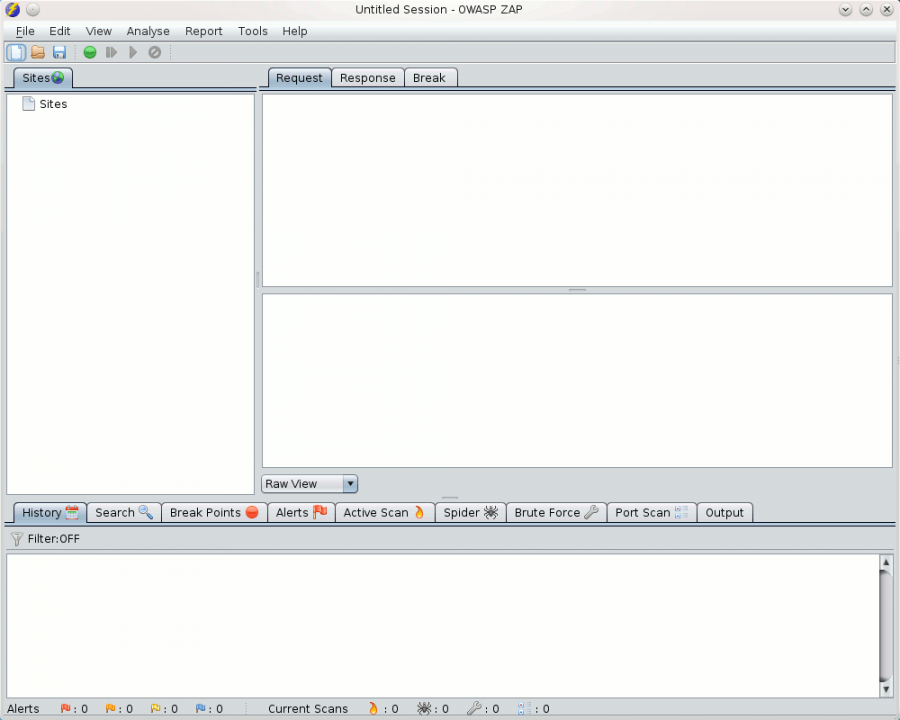The height and width of the screenshot is (720, 900).
Task: Open the Tools menu
Action: tap(253, 31)
